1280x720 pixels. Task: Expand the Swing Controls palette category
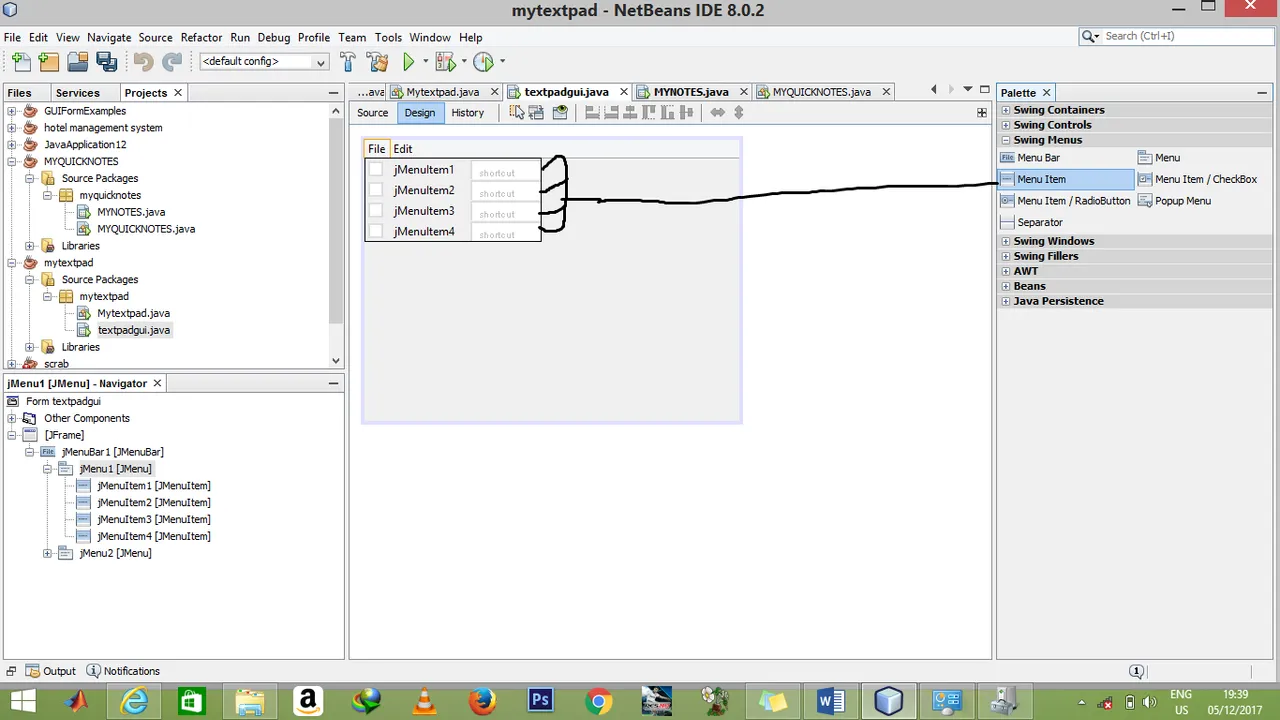coord(1006,125)
